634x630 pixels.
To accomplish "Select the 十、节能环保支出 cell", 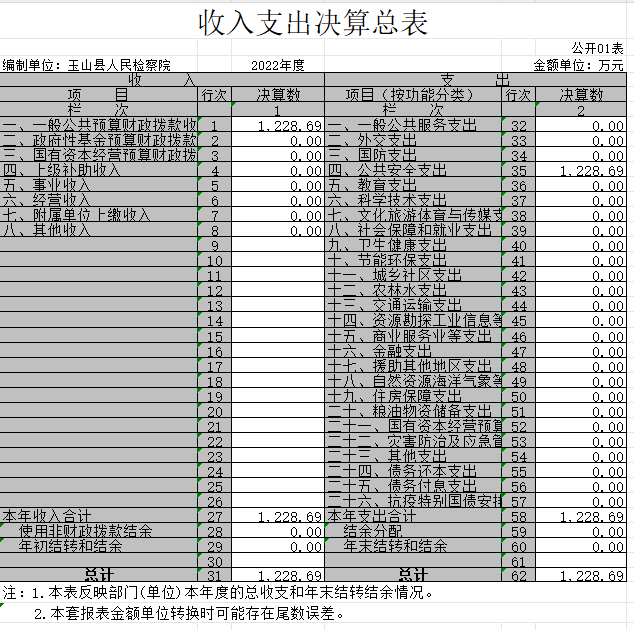I will tap(413, 260).
